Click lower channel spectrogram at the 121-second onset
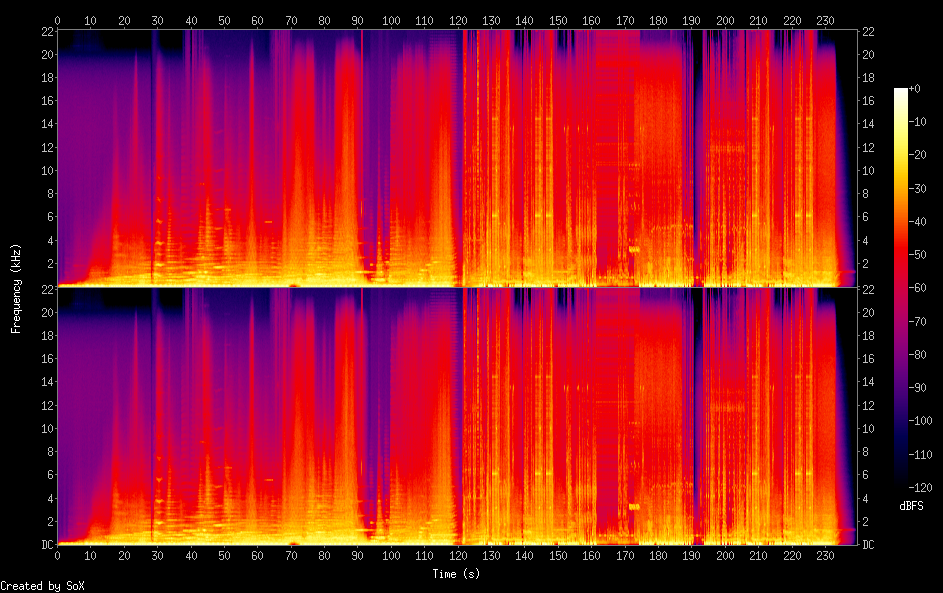This screenshot has height=593, width=943. pyautogui.click(x=462, y=416)
